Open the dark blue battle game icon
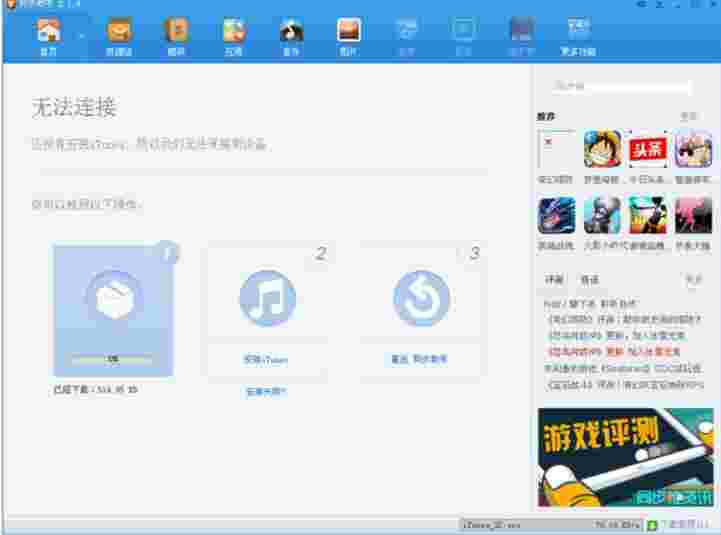 pyautogui.click(x=556, y=215)
